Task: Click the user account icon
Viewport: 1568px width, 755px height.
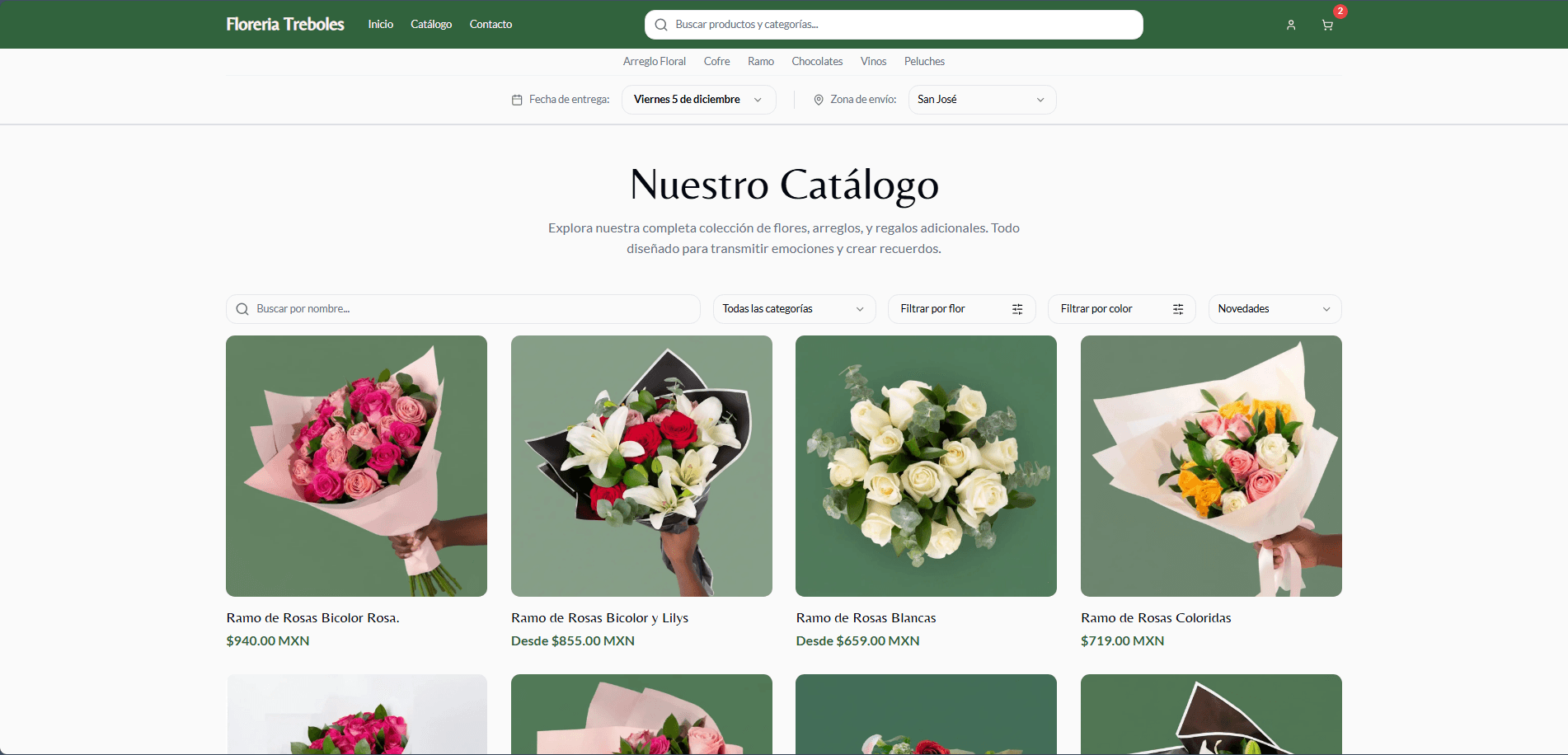Action: [1291, 26]
